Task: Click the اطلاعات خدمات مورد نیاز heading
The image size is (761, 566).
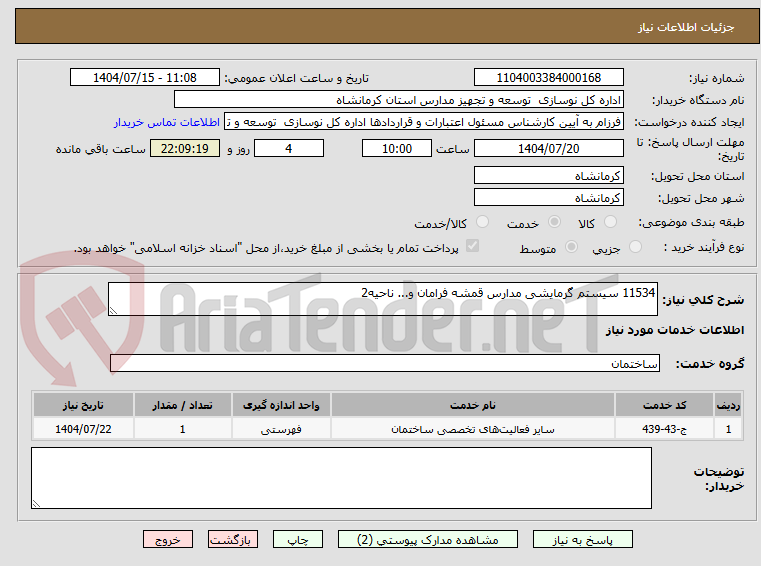Action: (675, 330)
